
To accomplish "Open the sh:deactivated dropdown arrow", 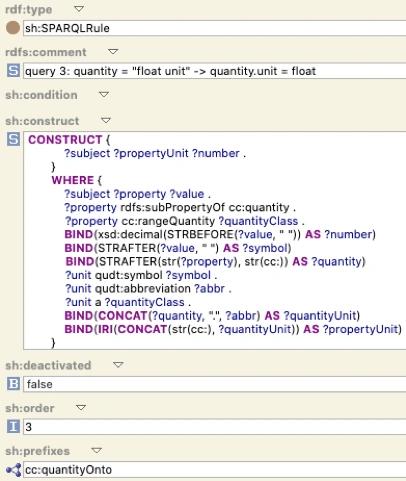I will (118, 365).
